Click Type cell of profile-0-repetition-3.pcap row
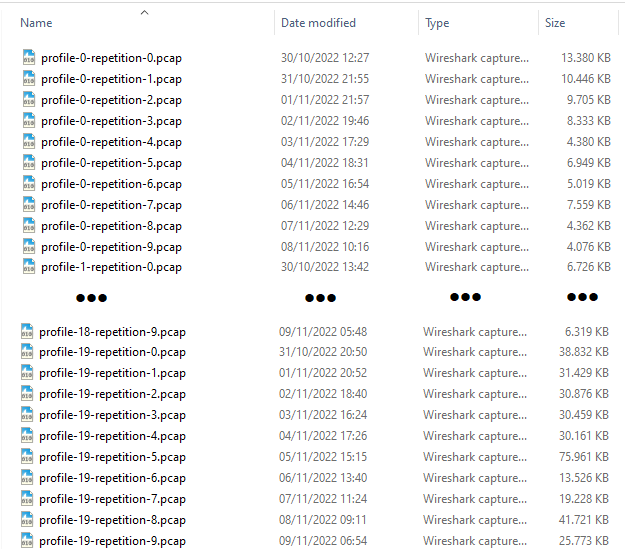 tap(477, 121)
